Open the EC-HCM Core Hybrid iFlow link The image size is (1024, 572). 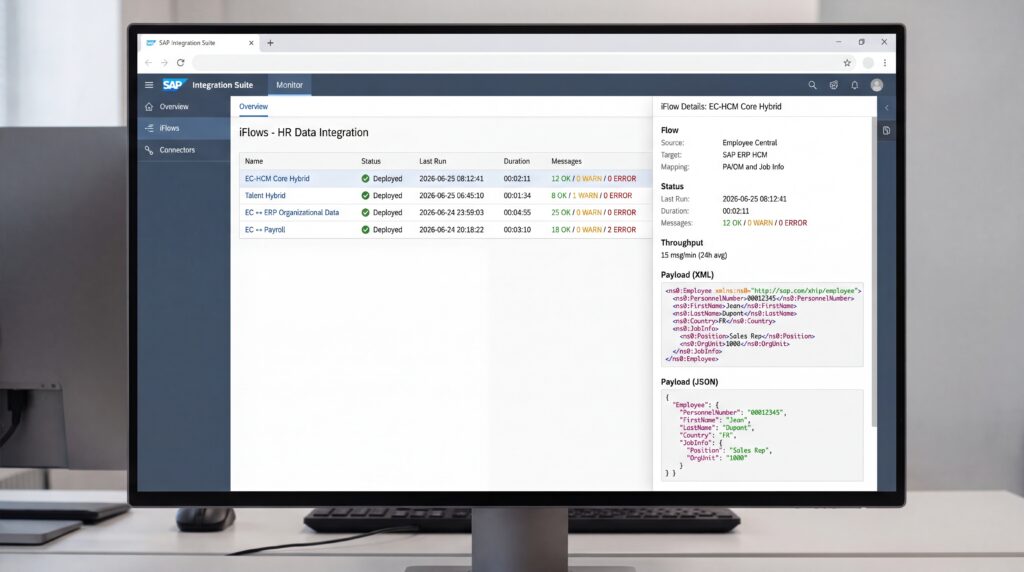click(277, 178)
